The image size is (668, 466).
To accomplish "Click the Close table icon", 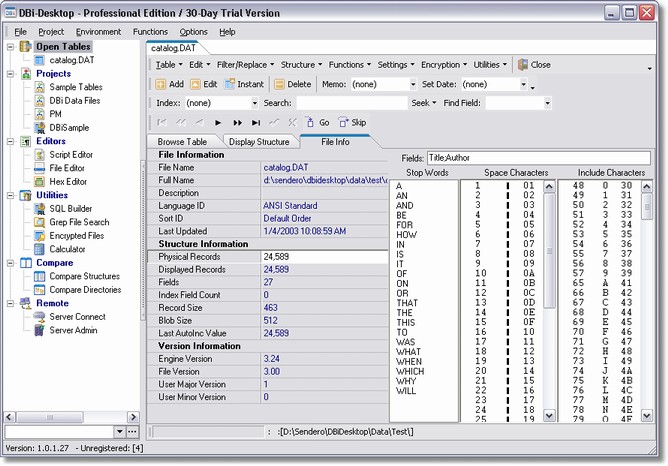I will tap(523, 65).
